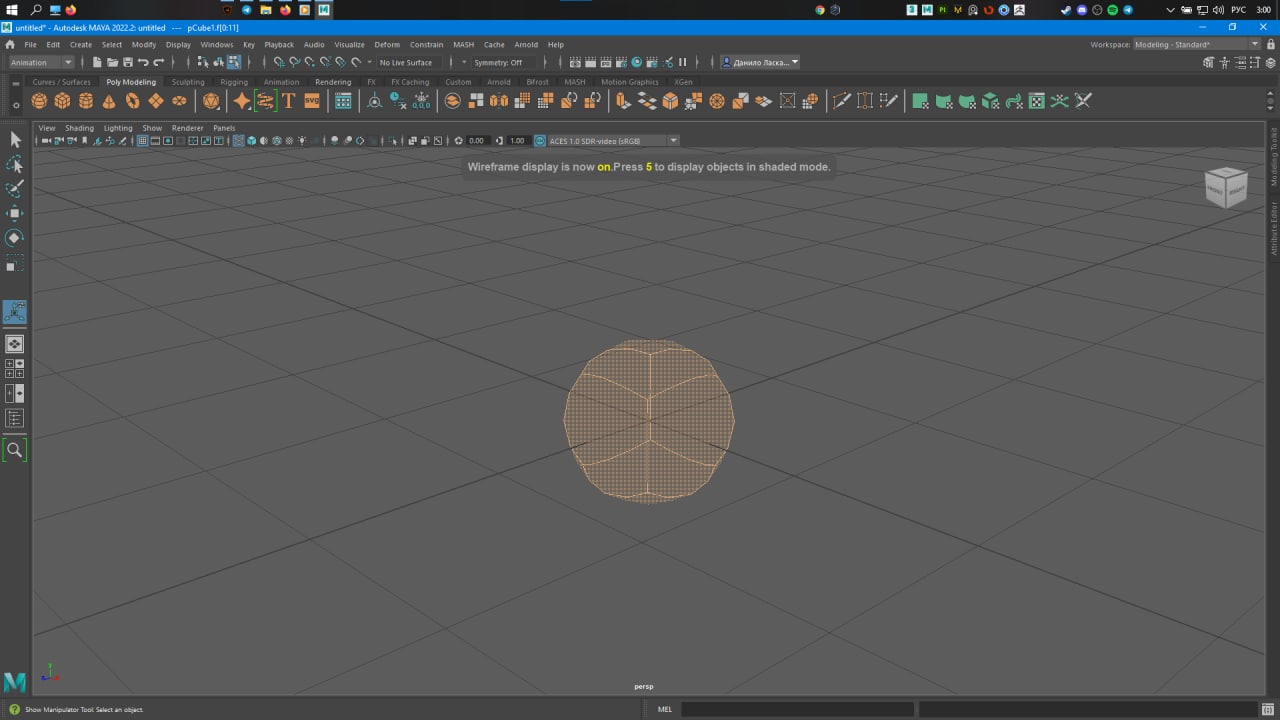Click the magnifier search icon in toolbox
This screenshot has width=1280, height=720.
tap(15, 450)
